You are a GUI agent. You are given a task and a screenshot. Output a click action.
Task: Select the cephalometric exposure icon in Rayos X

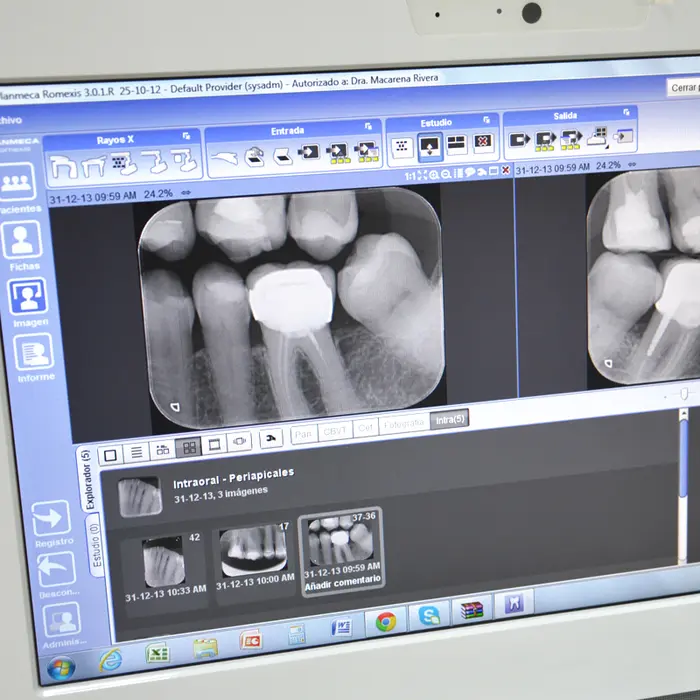(x=93, y=165)
